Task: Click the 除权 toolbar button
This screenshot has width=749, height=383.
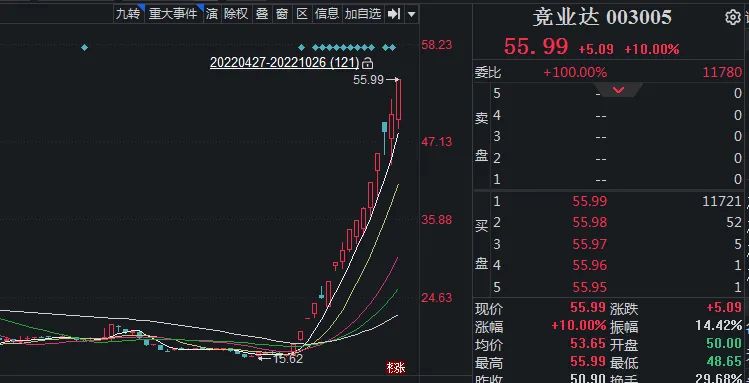Action: [236, 14]
